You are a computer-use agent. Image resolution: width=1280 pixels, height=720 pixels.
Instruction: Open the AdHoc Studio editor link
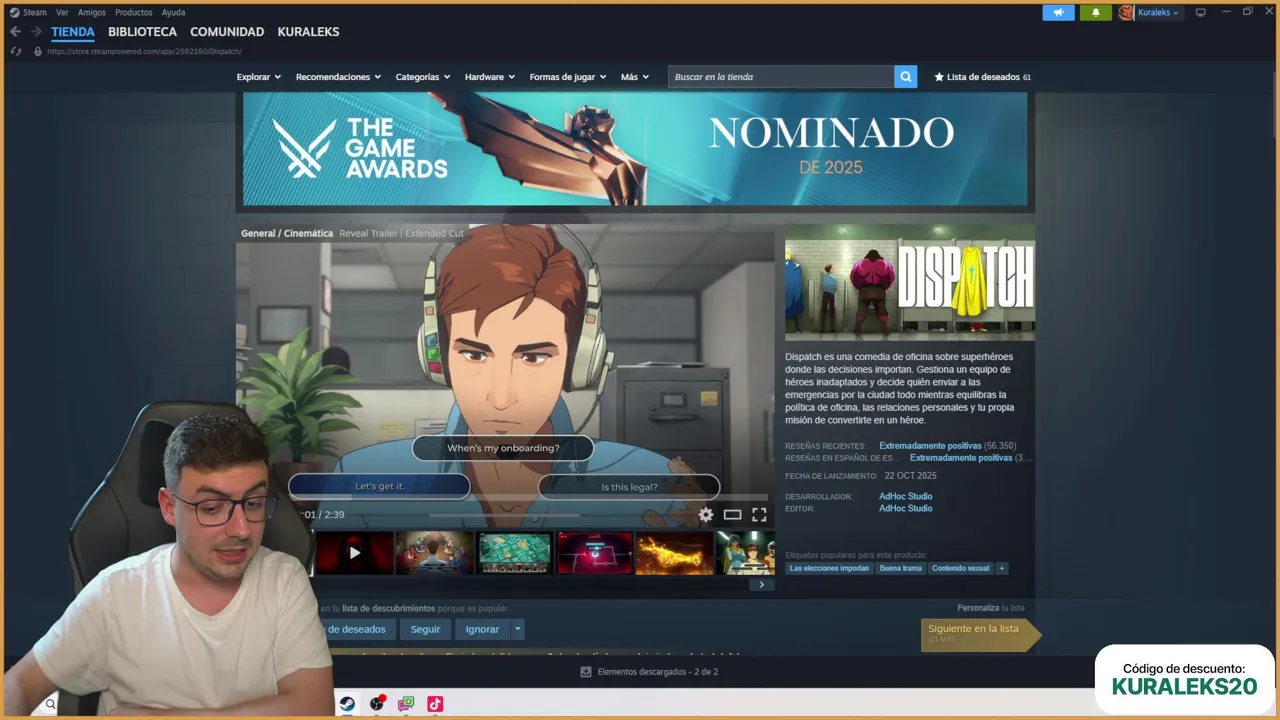[x=906, y=508]
